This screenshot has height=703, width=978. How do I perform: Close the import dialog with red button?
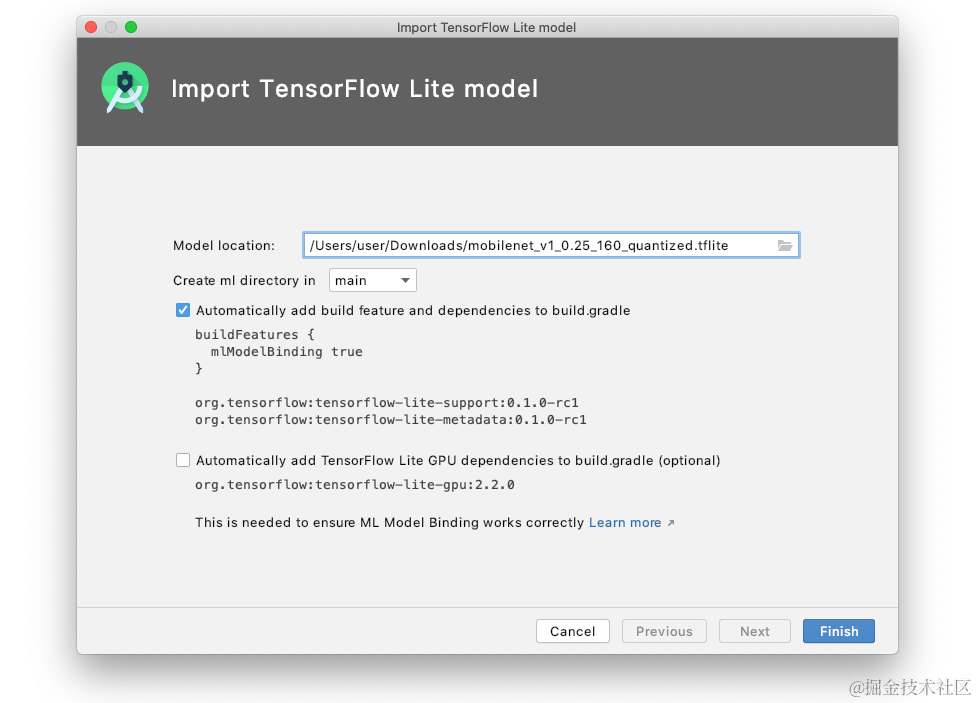pos(90,27)
